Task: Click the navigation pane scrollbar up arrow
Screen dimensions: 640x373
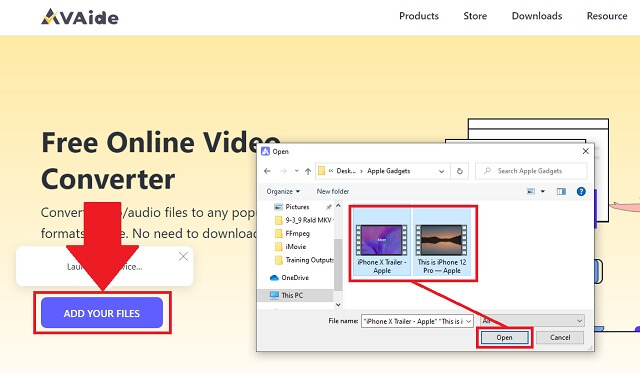Action: click(x=338, y=206)
